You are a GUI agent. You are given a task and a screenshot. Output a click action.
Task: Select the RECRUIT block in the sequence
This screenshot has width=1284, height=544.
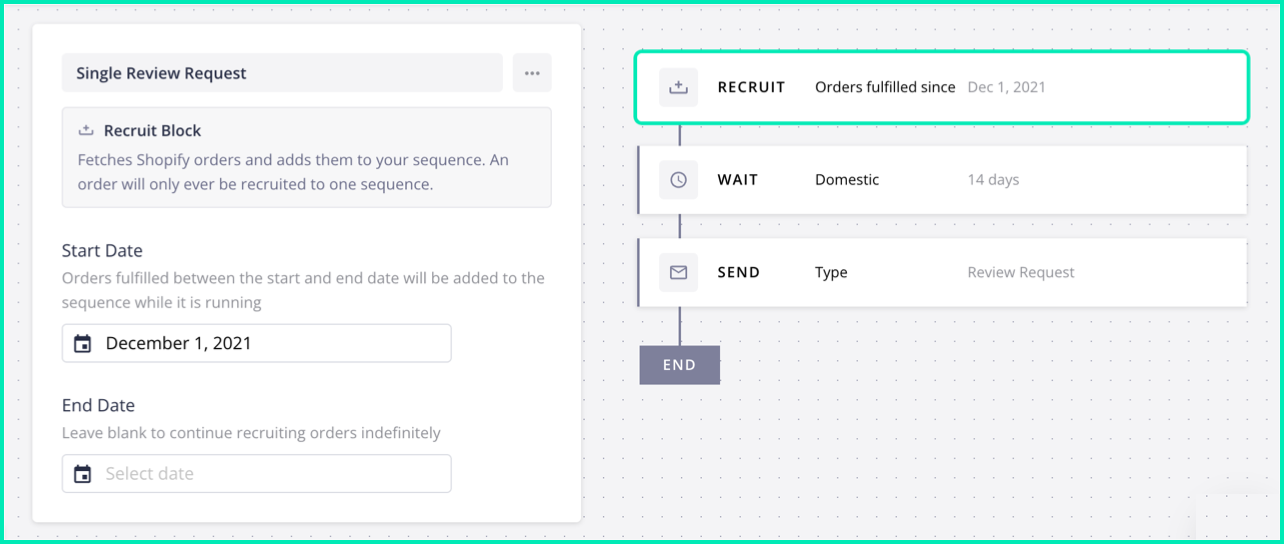pos(942,87)
